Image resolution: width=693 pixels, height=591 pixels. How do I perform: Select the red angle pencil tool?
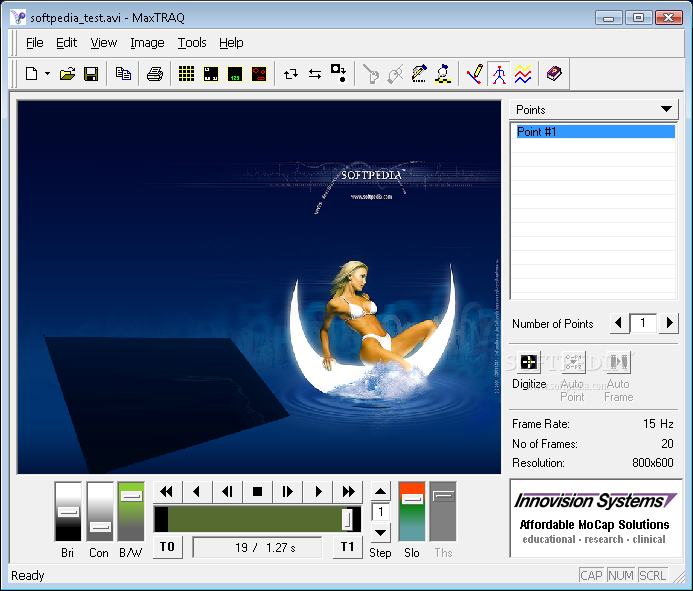click(475, 74)
